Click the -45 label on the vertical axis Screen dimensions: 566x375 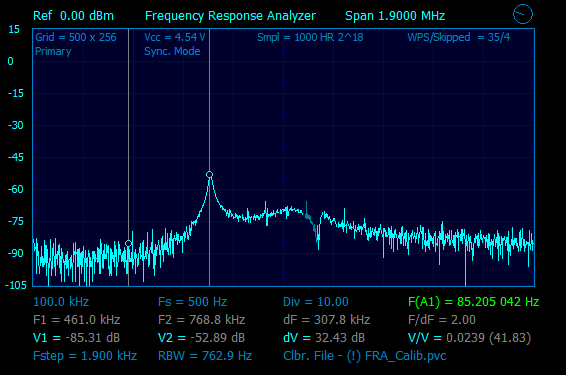click(16, 157)
